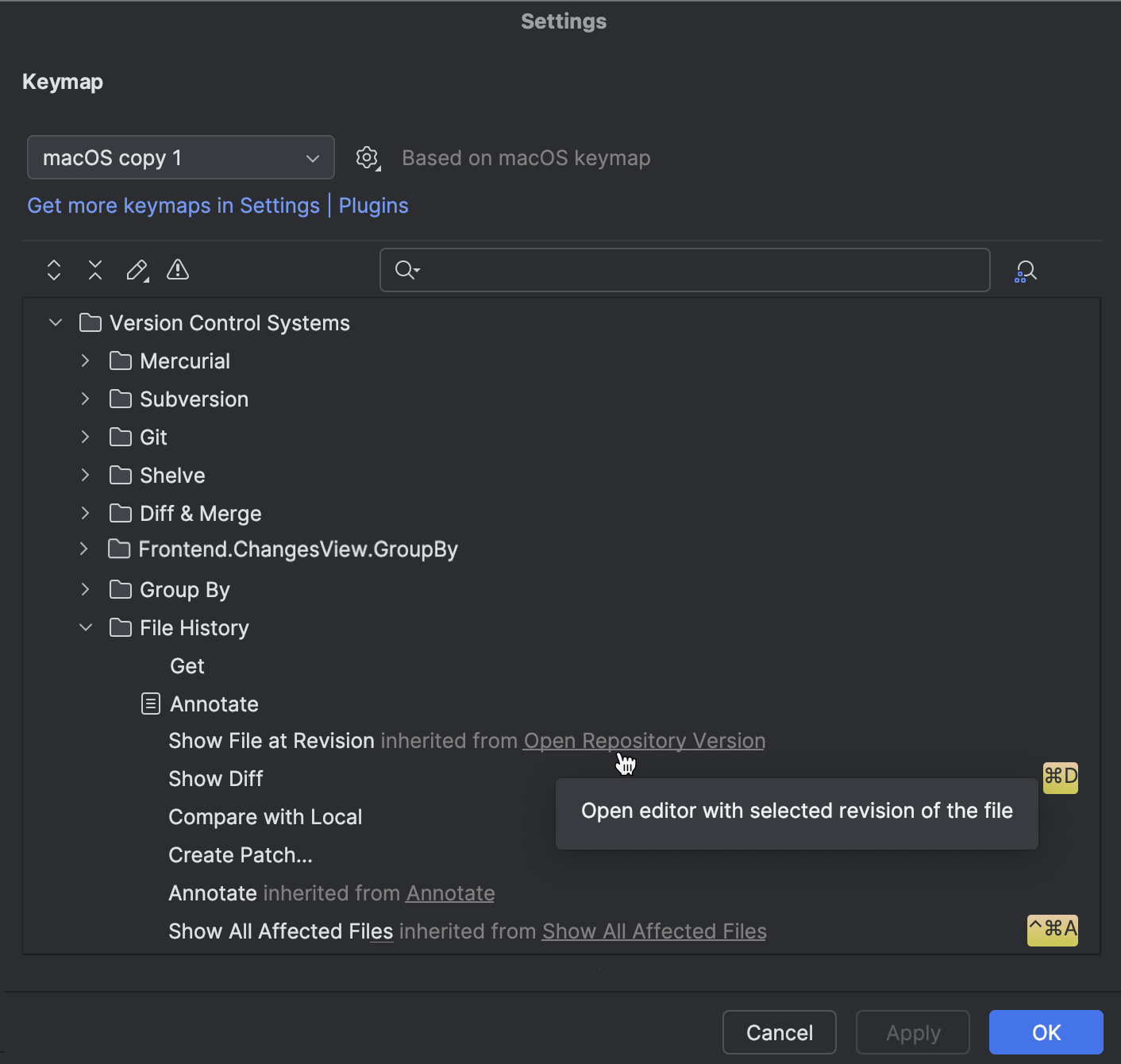Viewport: 1121px width, 1064px height.
Task: Click the document icon beside Annotate
Action: click(150, 704)
